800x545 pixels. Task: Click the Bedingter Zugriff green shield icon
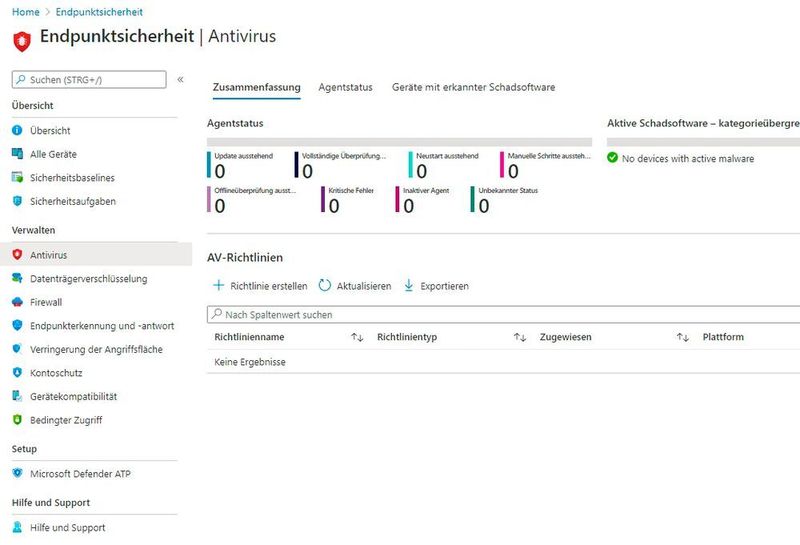17,419
